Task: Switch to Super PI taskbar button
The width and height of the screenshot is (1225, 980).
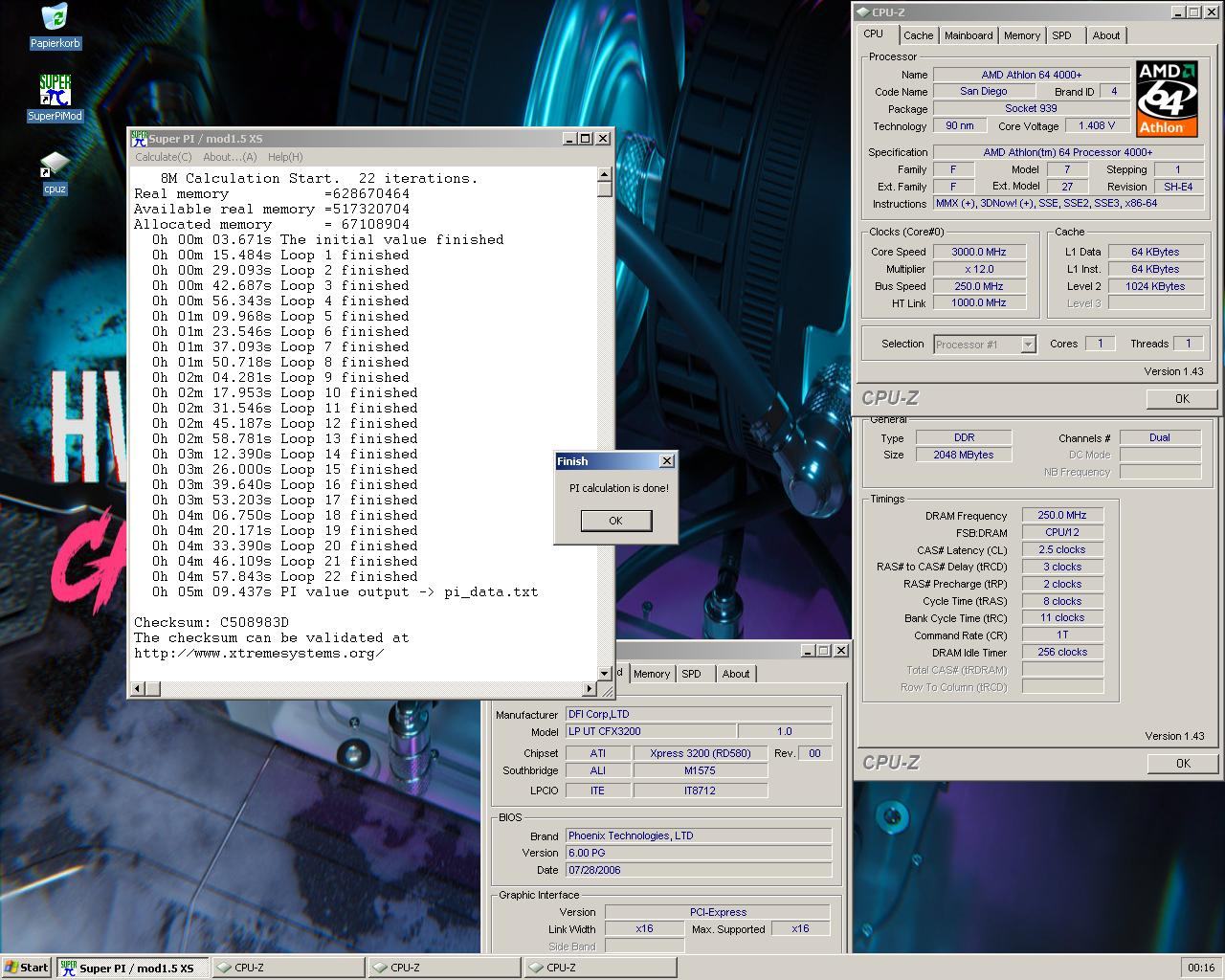Action: (x=132, y=968)
